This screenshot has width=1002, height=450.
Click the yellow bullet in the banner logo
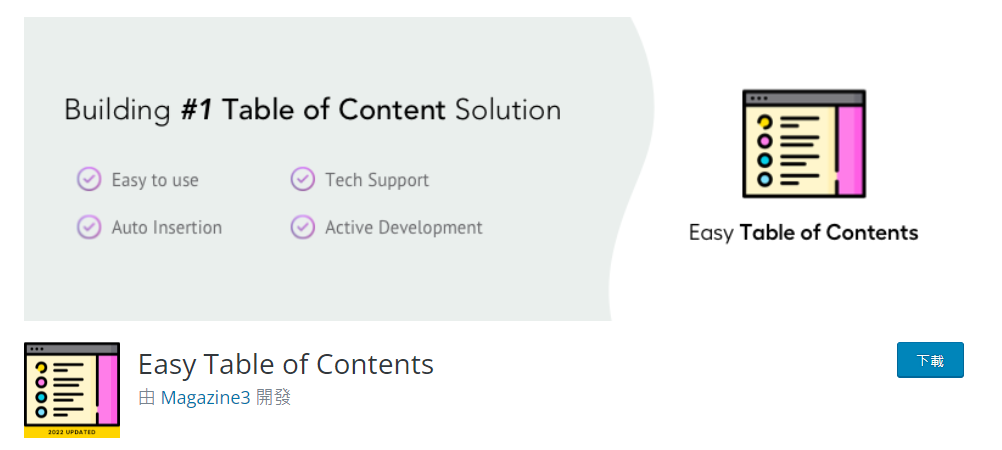pos(764,121)
